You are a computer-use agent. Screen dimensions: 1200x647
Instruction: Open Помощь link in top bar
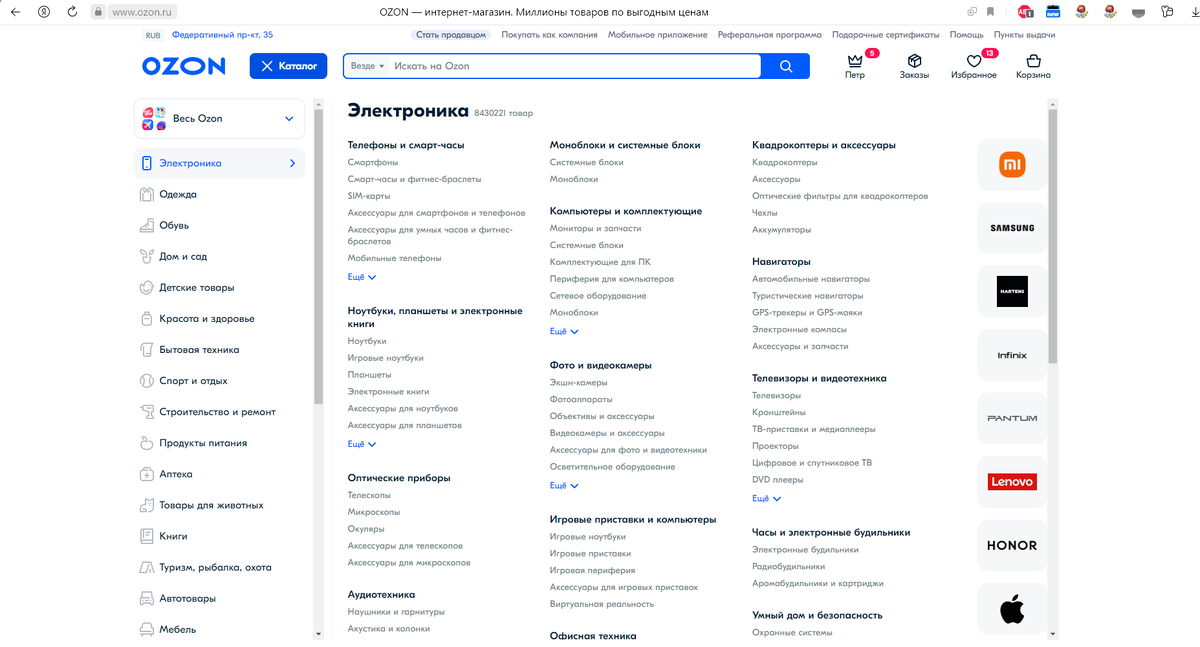point(966,35)
